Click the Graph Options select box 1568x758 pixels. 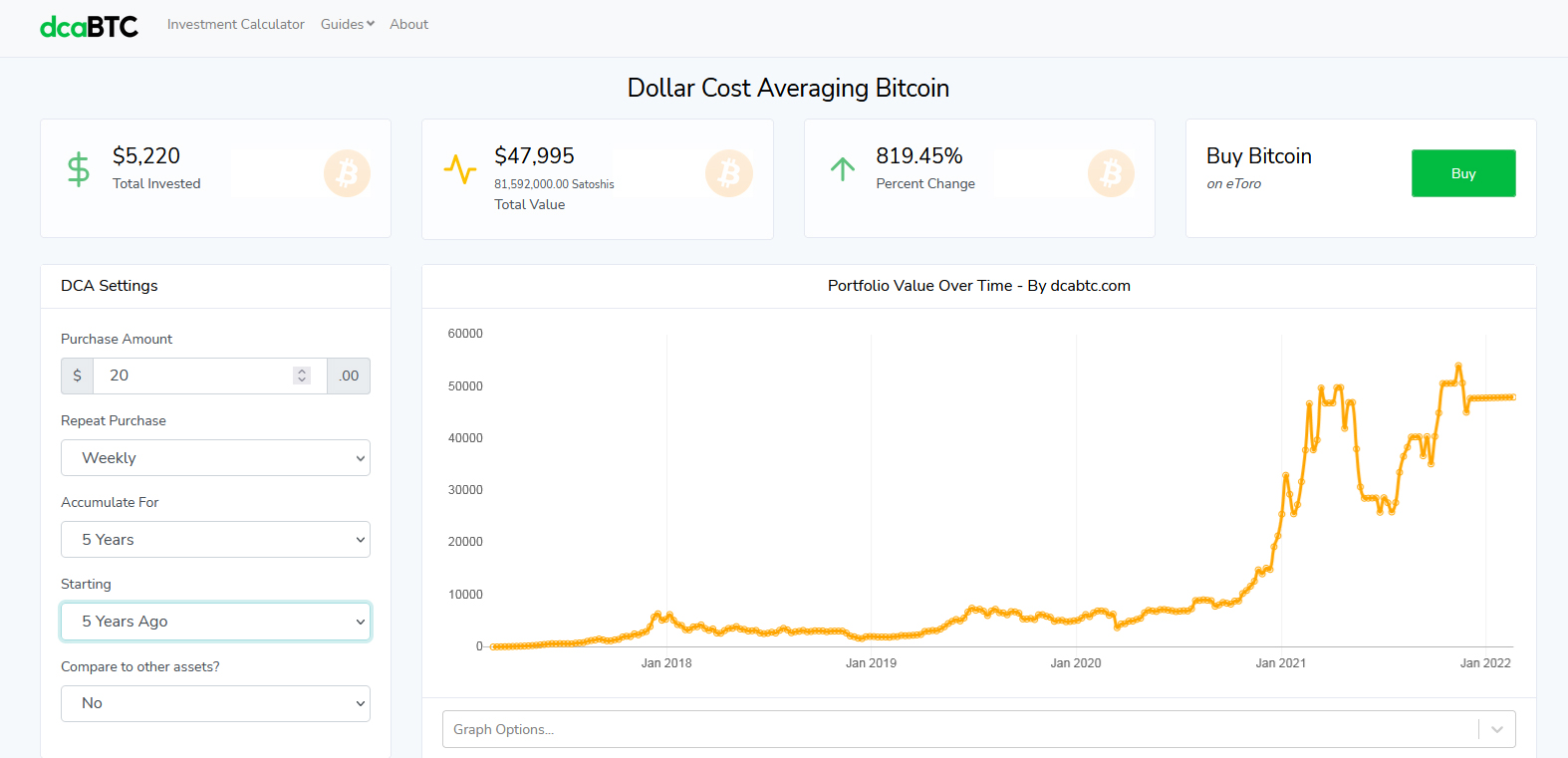click(956, 729)
